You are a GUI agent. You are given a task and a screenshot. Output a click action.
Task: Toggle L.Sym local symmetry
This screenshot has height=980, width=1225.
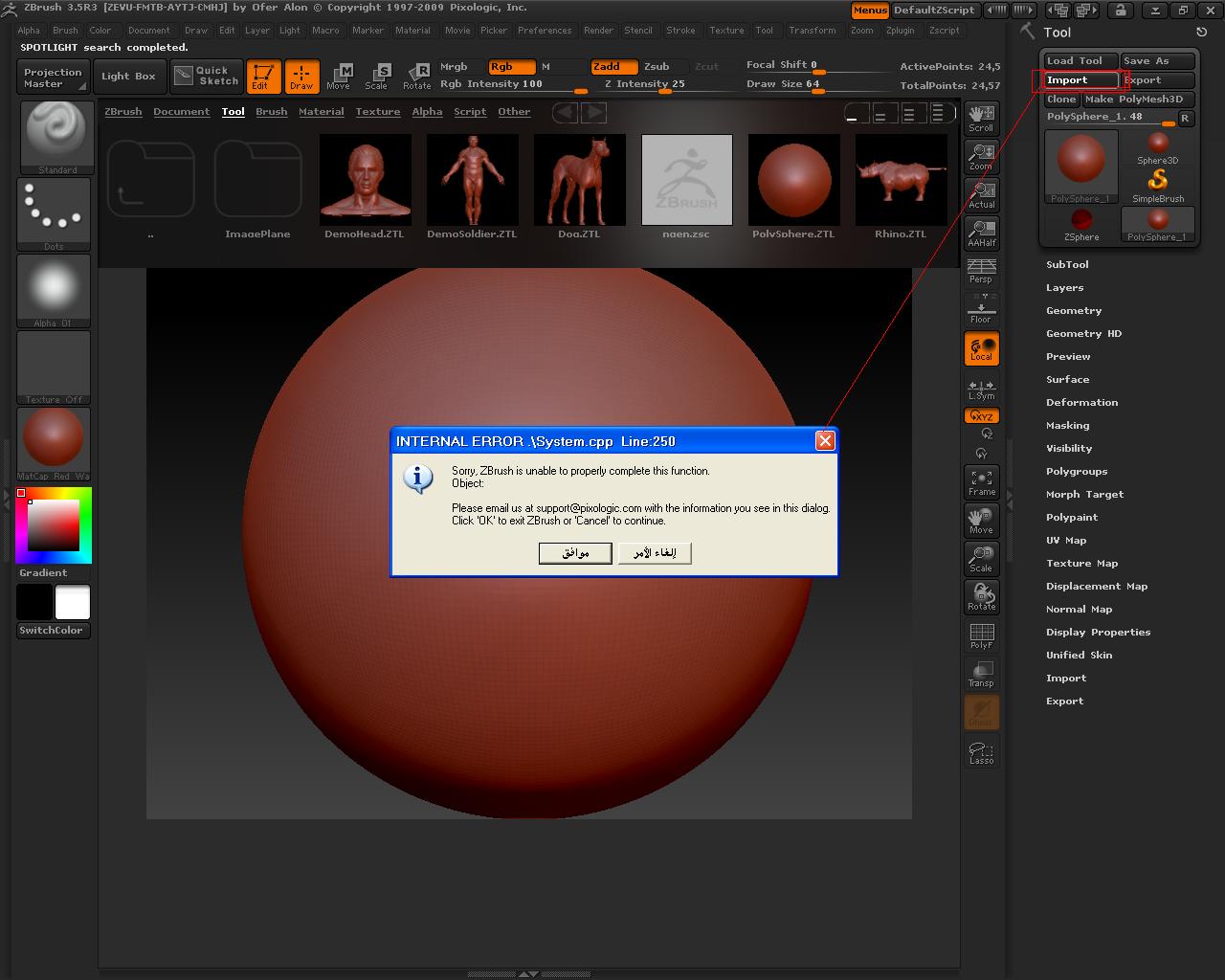coord(981,390)
